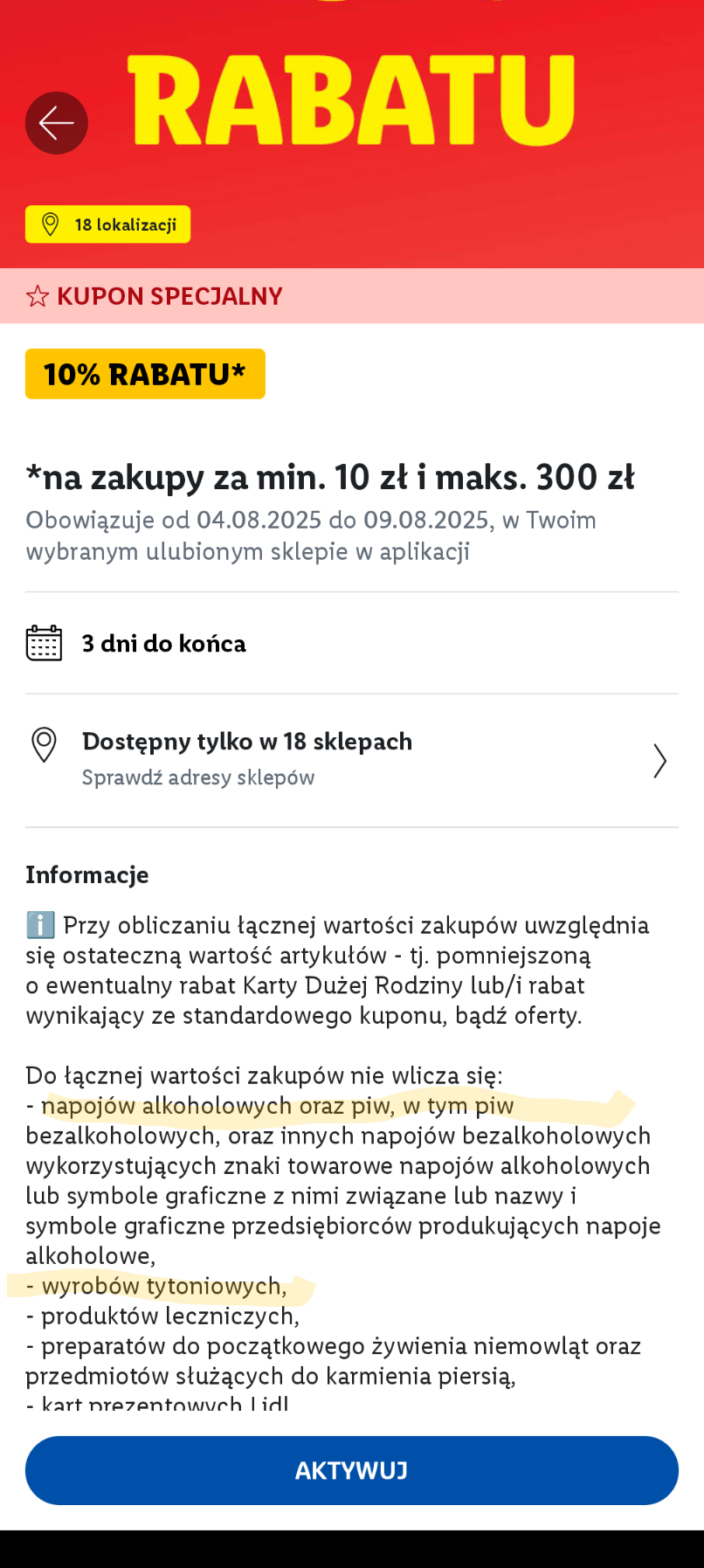Tap the pin icon in the yellow locations badge

[x=51, y=224]
